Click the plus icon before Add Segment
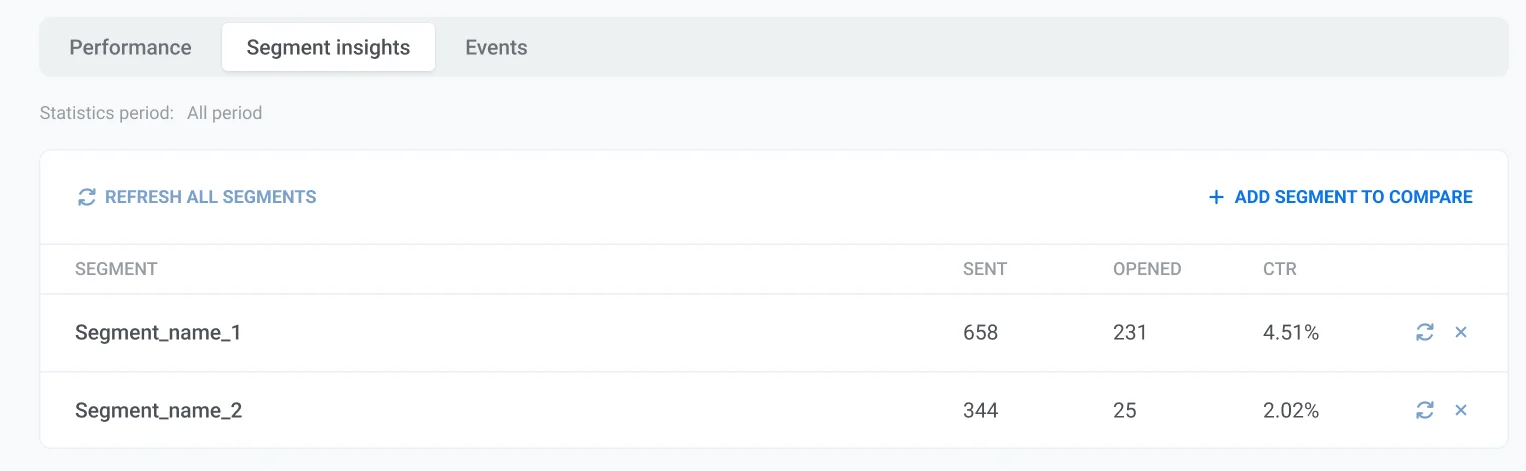This screenshot has width=1526, height=471. [x=1216, y=198]
